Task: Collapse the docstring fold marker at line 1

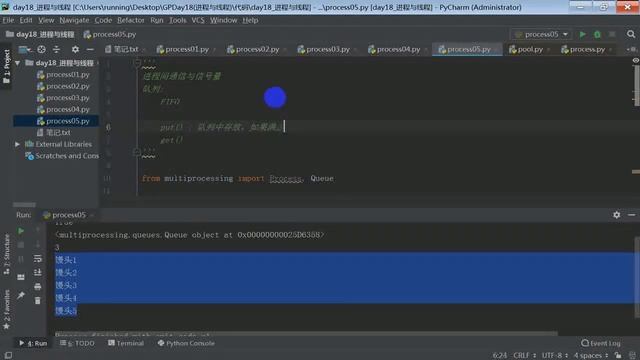Action: [x=137, y=63]
